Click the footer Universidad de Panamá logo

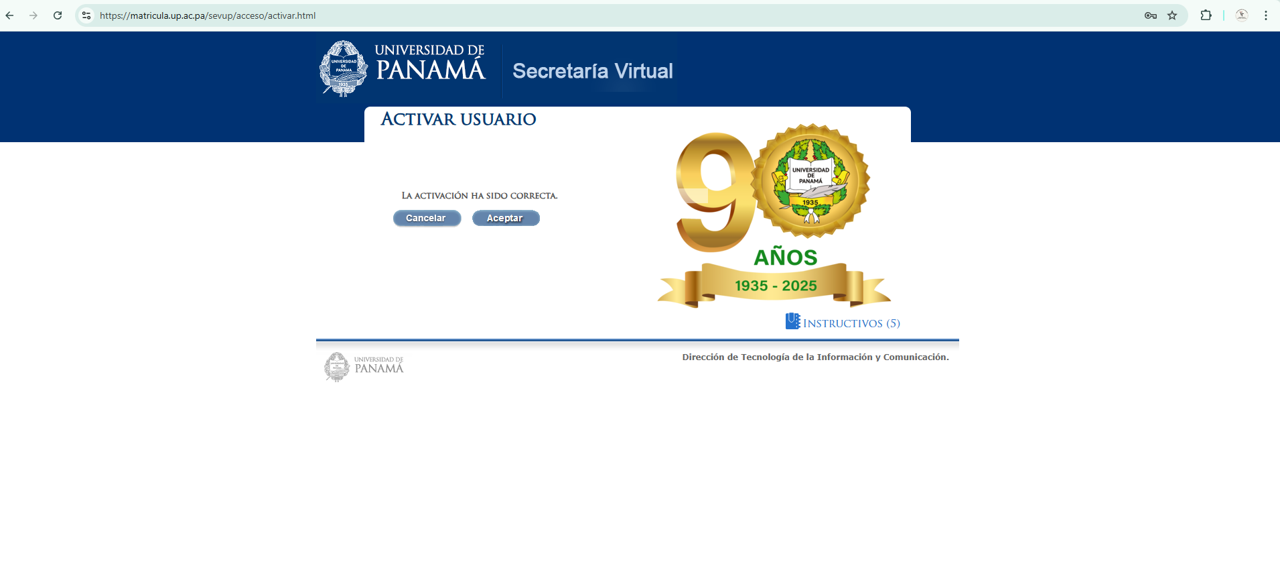[364, 366]
